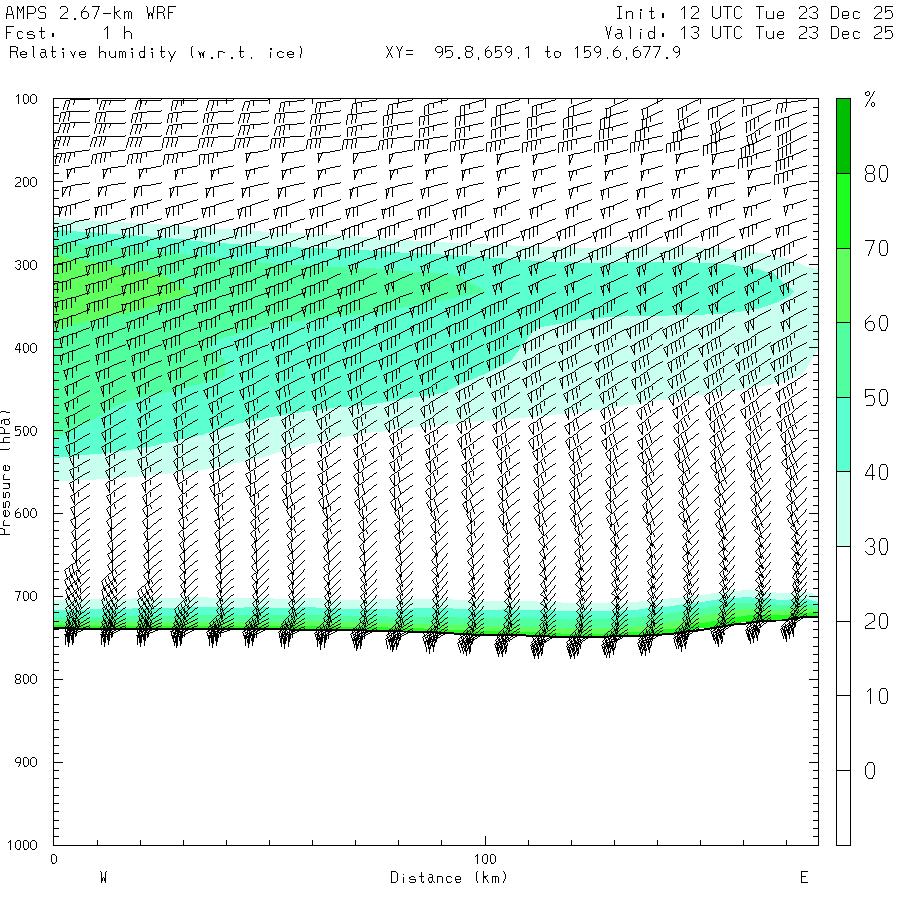Click the 700 hPa pressure axis label
The image size is (900, 900).
click(x=26, y=596)
